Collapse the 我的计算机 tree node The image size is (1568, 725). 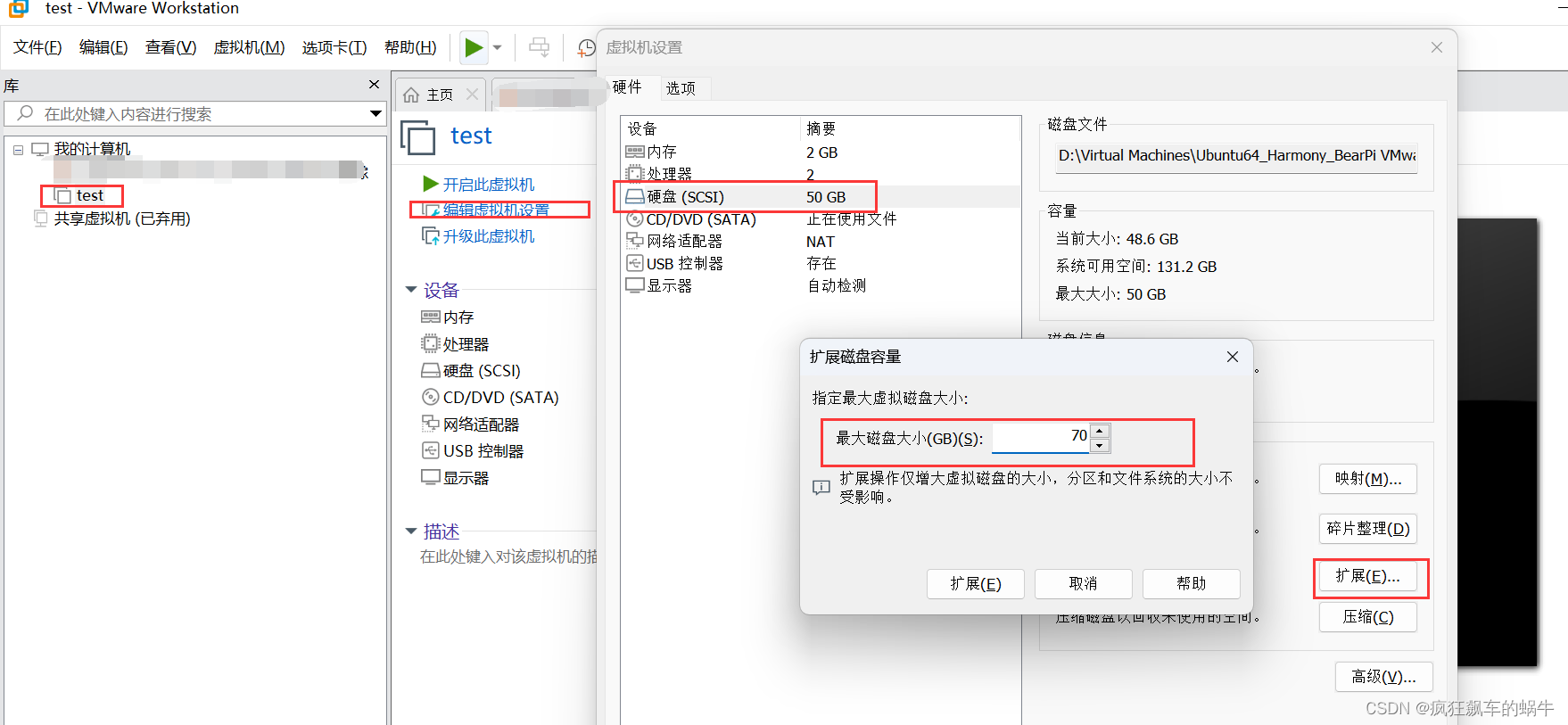[x=18, y=150]
